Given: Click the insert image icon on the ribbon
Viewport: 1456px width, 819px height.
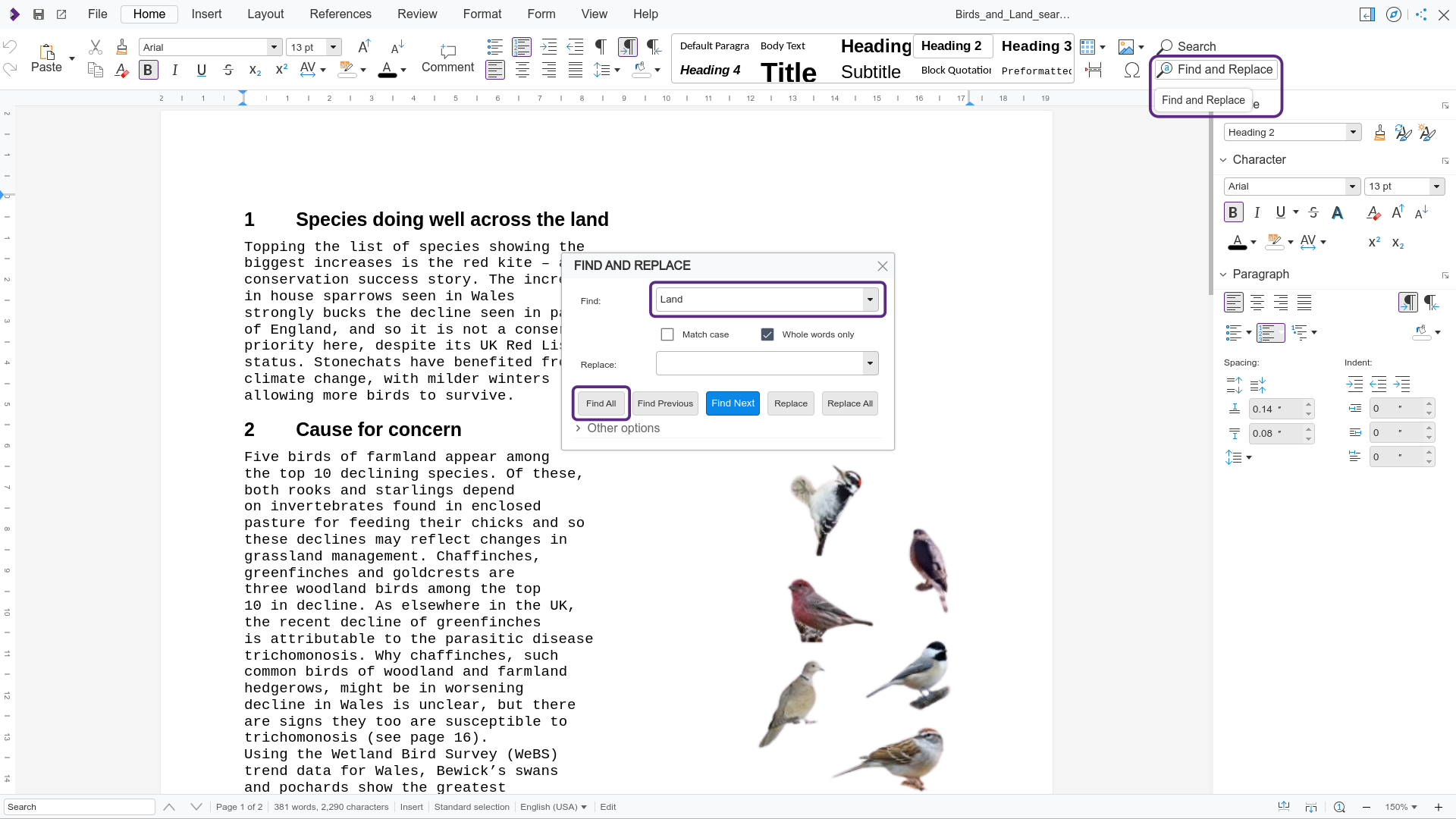Looking at the screenshot, I should click(x=1125, y=46).
